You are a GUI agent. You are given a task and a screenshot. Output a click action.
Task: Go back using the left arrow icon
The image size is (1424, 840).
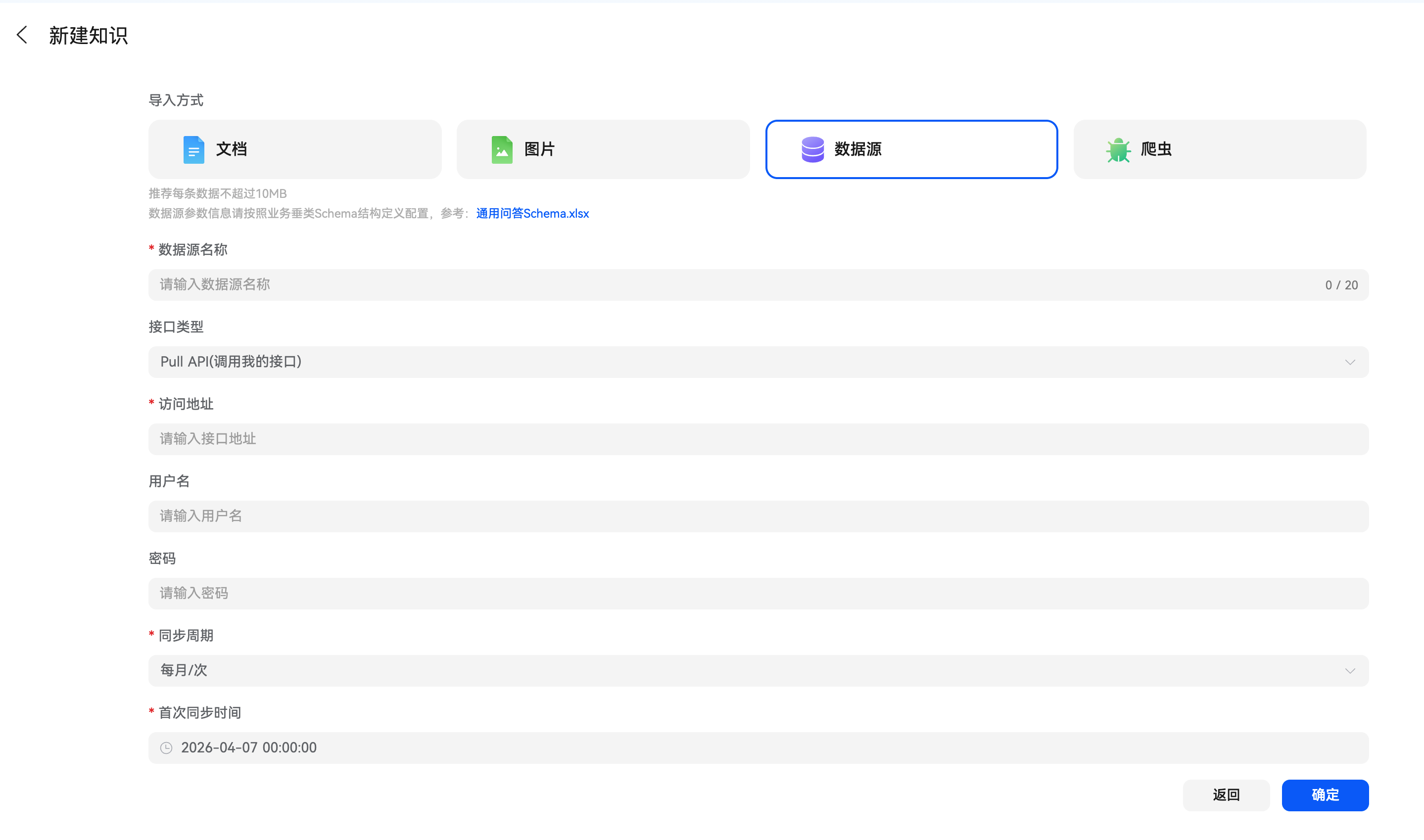click(x=22, y=35)
